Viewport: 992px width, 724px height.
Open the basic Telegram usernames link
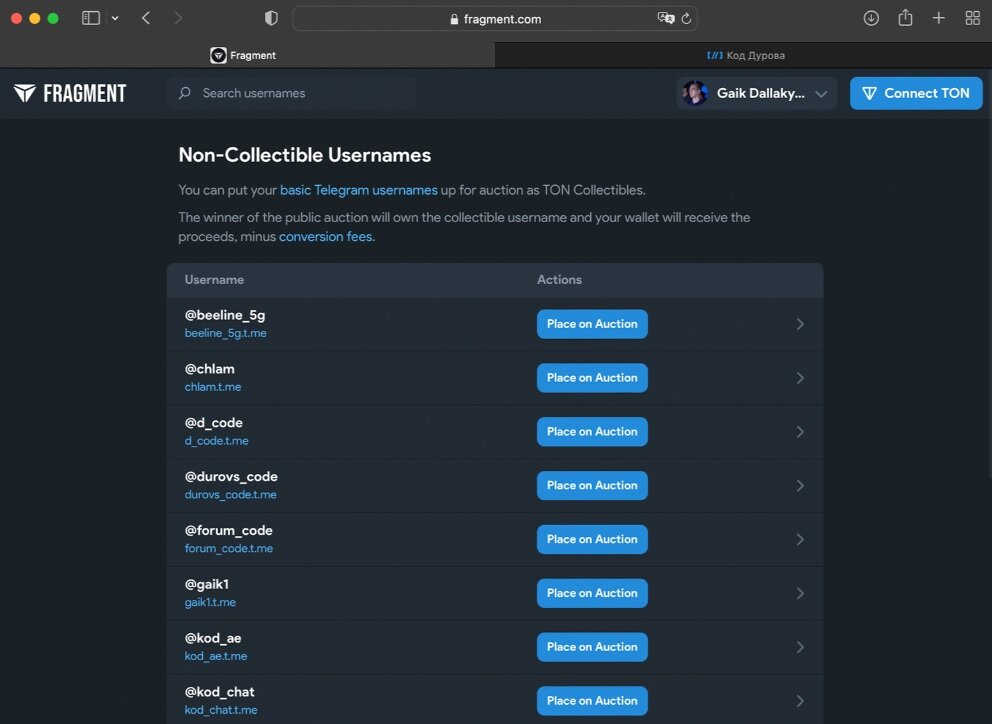coord(358,190)
